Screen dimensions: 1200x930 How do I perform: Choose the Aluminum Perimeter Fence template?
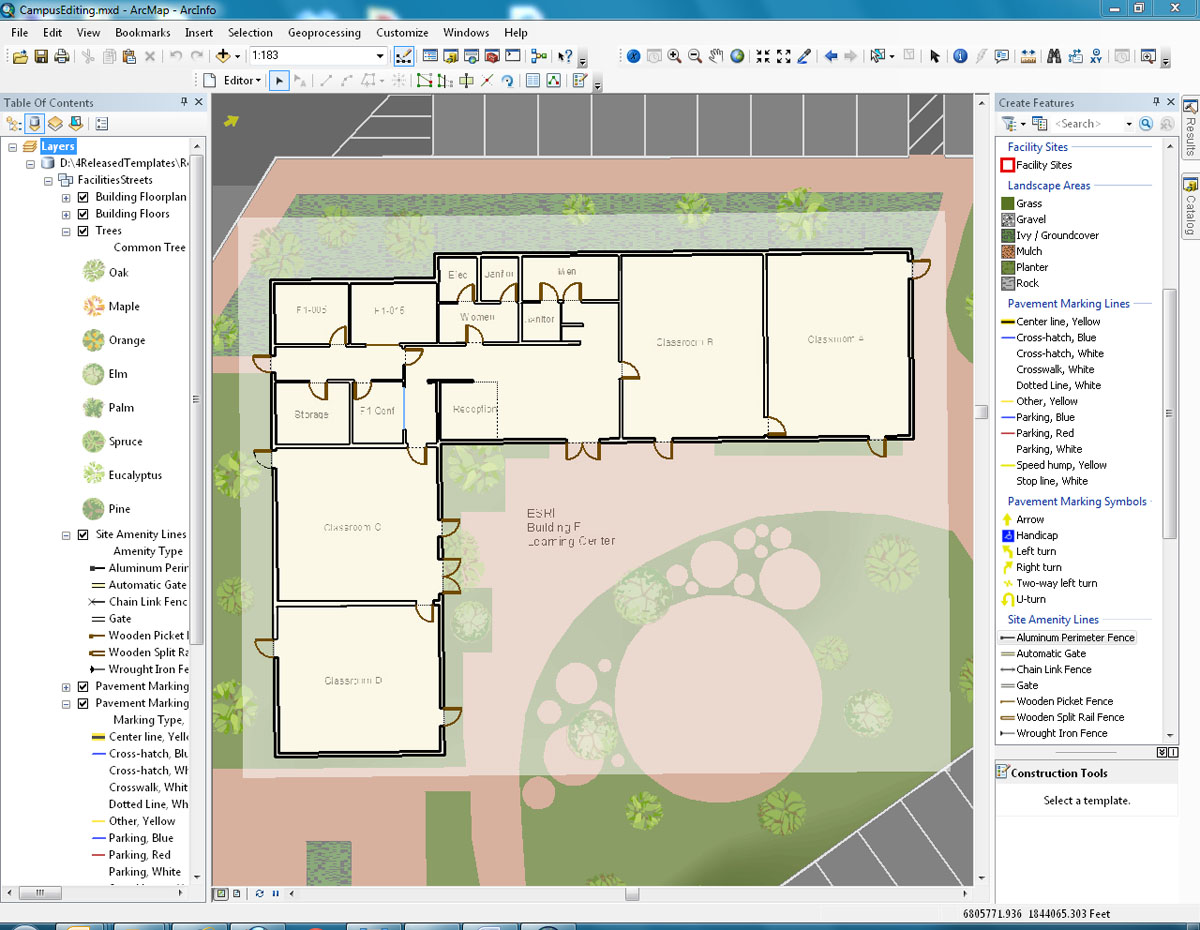[1068, 637]
